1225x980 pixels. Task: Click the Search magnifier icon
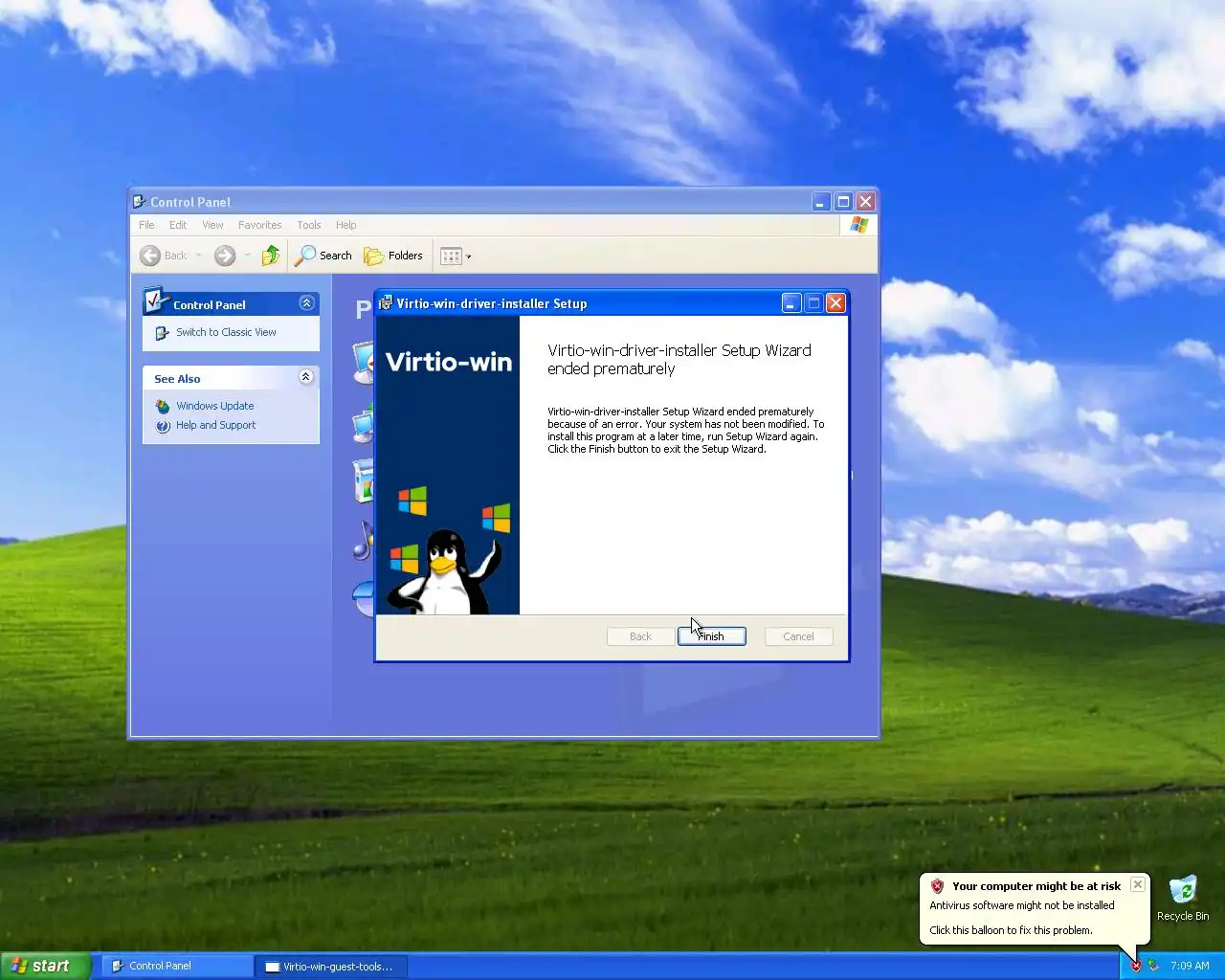tap(304, 256)
